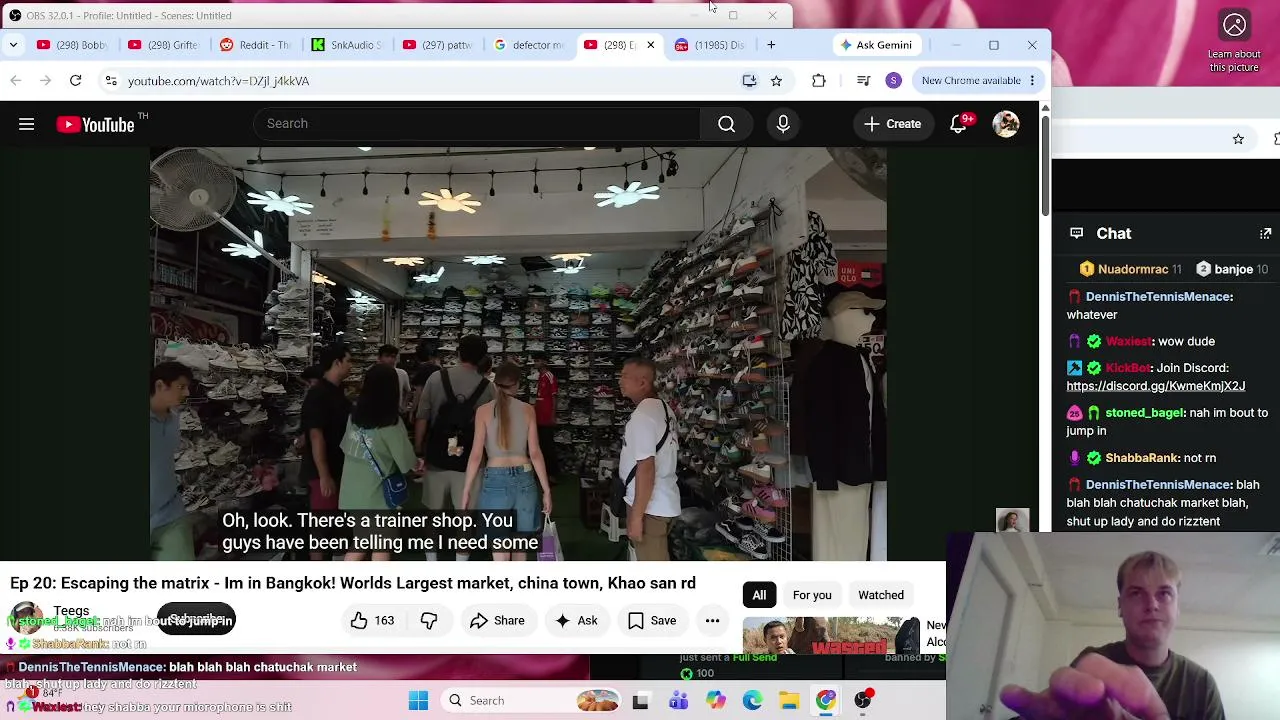The width and height of the screenshot is (1280, 720).
Task: Click the stoned_bagel username in chat
Action: point(1144,412)
